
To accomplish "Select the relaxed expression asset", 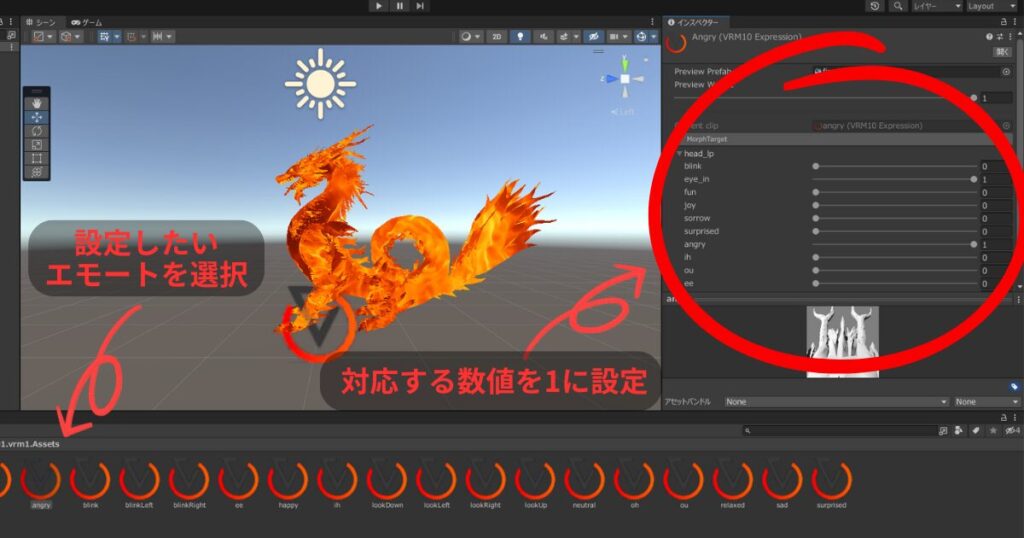I will 733,484.
